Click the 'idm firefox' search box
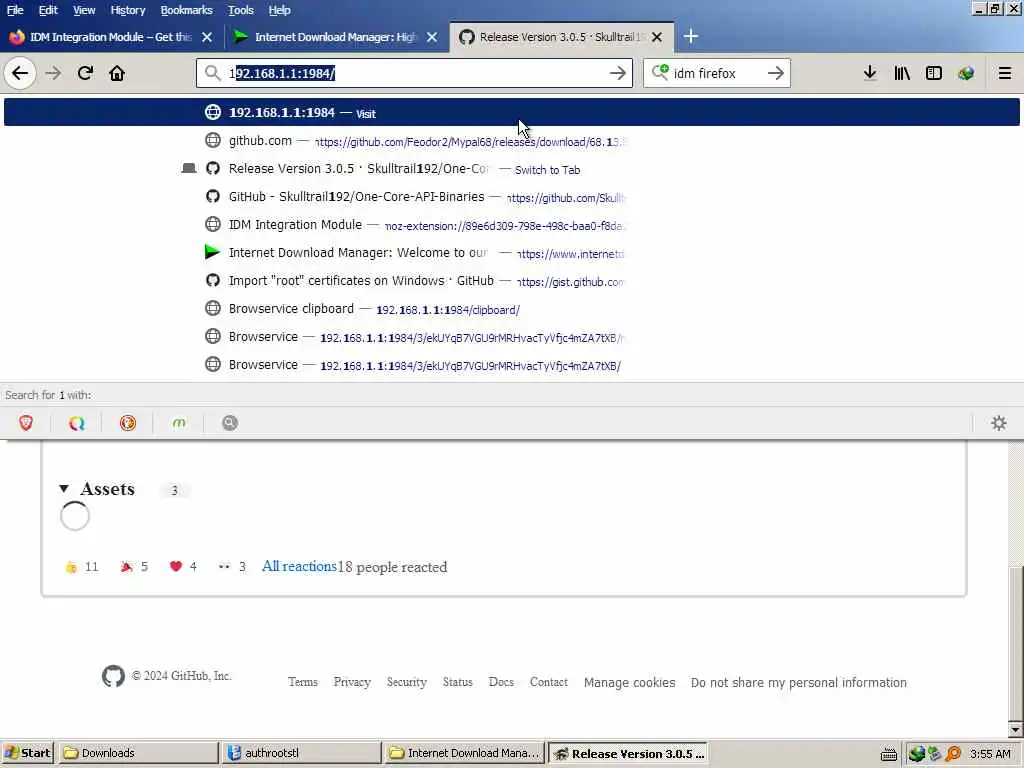Image resolution: width=1024 pixels, height=768 pixels. pyautogui.click(x=717, y=73)
